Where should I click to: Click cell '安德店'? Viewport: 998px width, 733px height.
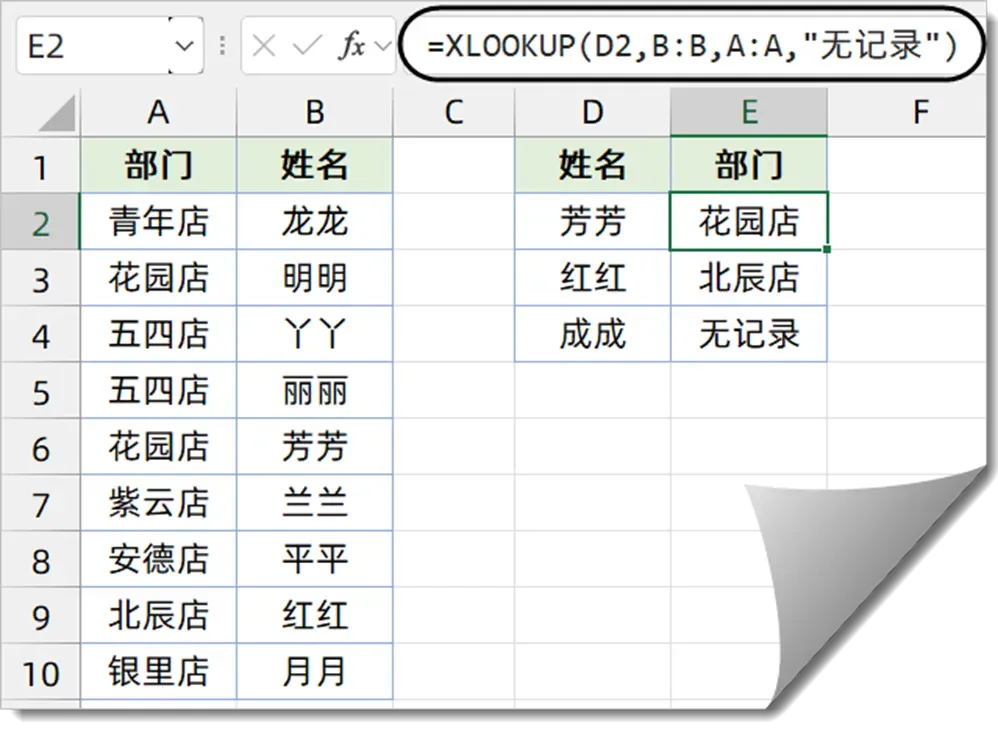pos(158,559)
